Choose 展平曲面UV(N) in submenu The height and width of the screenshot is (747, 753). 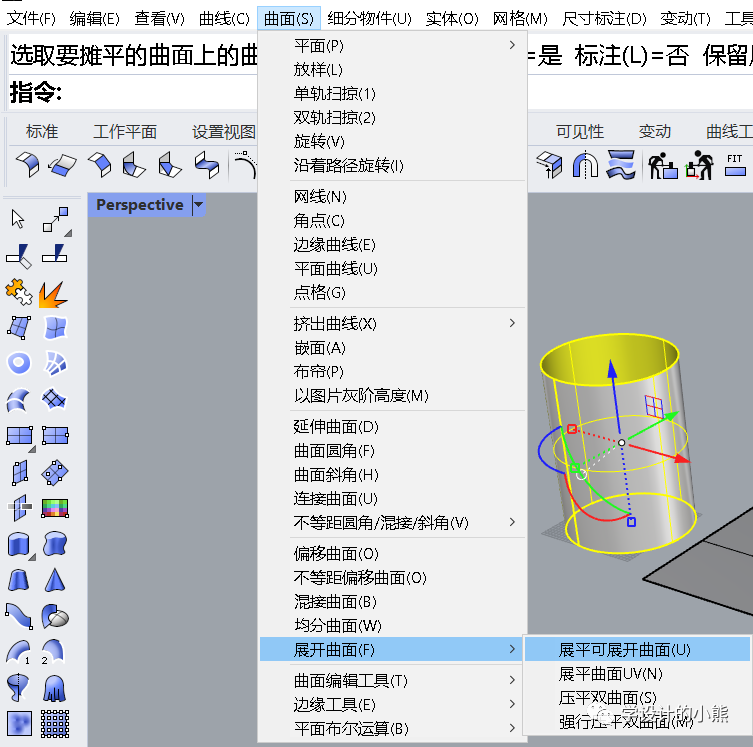(637, 674)
